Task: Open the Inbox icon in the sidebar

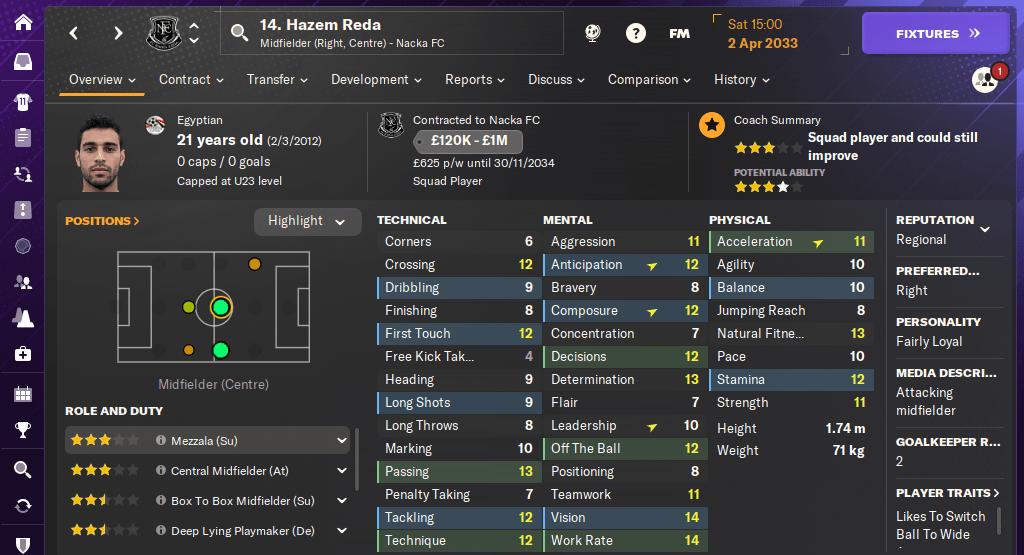Action: coord(22,62)
